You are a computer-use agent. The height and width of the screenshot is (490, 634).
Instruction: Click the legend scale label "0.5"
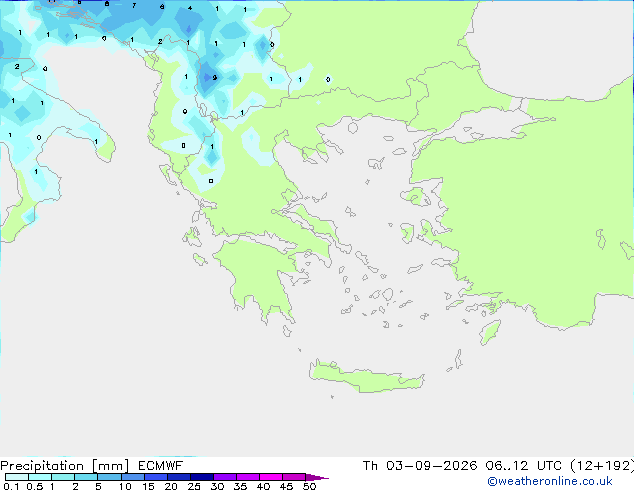[x=34, y=486]
